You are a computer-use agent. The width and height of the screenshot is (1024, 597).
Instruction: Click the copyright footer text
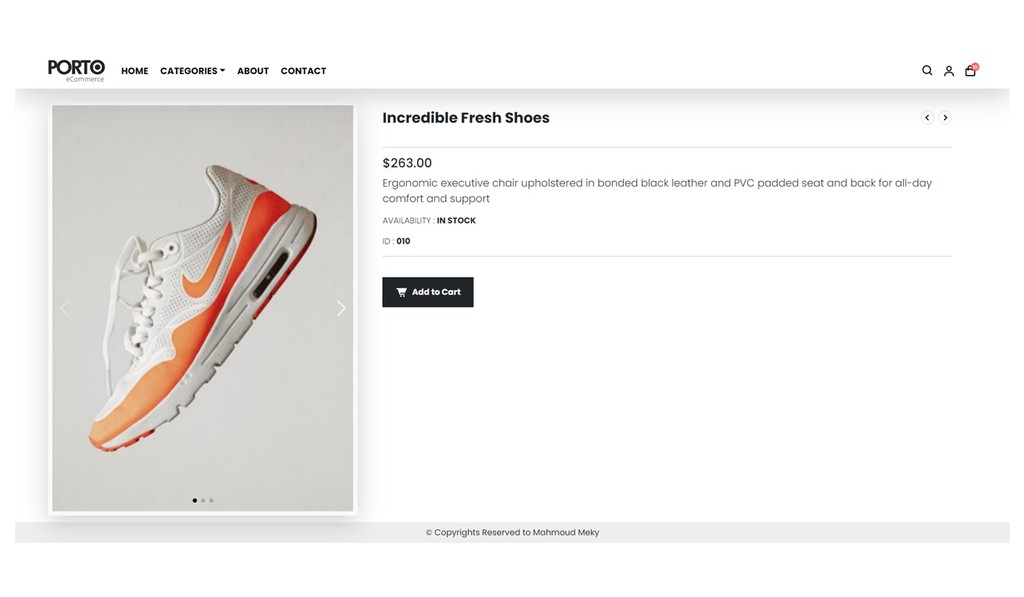512,532
